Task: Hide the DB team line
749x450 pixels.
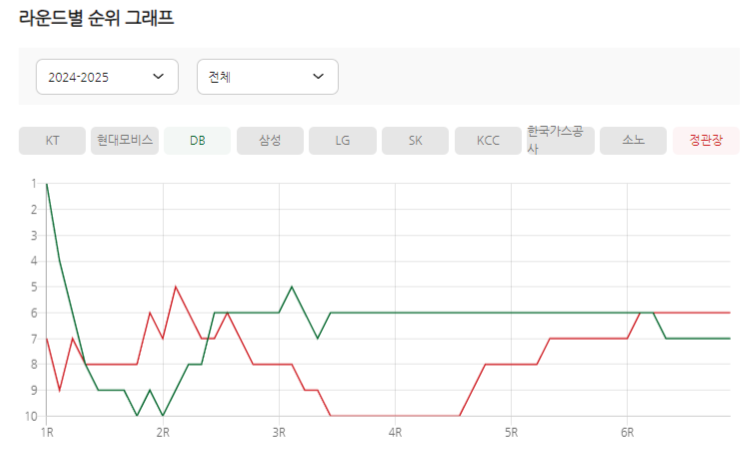Action: (197, 141)
